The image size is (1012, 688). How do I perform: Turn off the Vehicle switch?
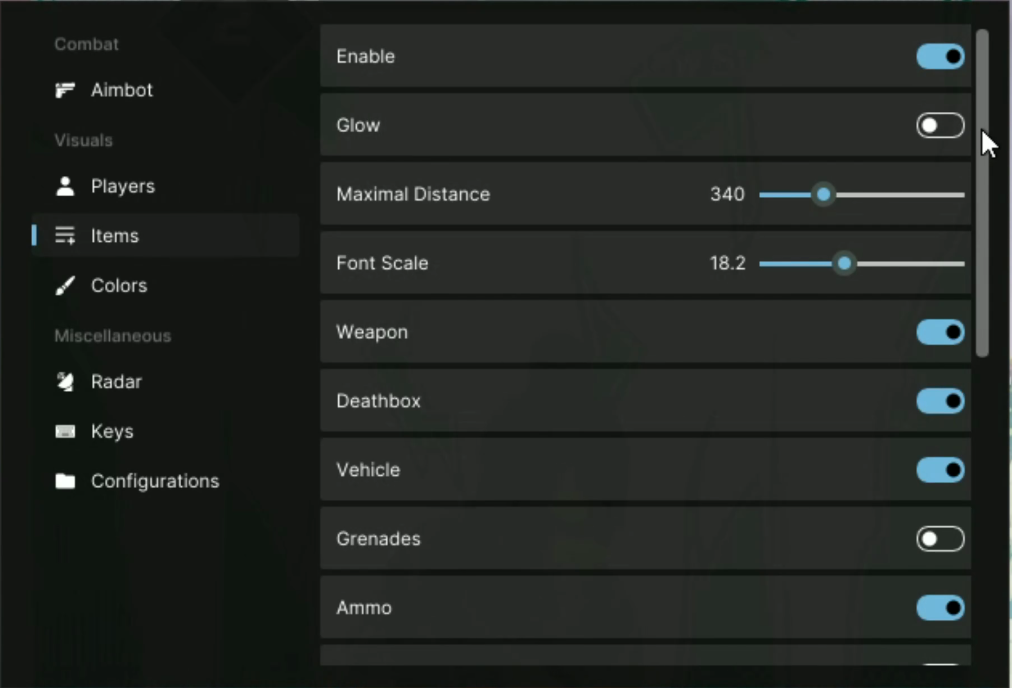click(940, 470)
